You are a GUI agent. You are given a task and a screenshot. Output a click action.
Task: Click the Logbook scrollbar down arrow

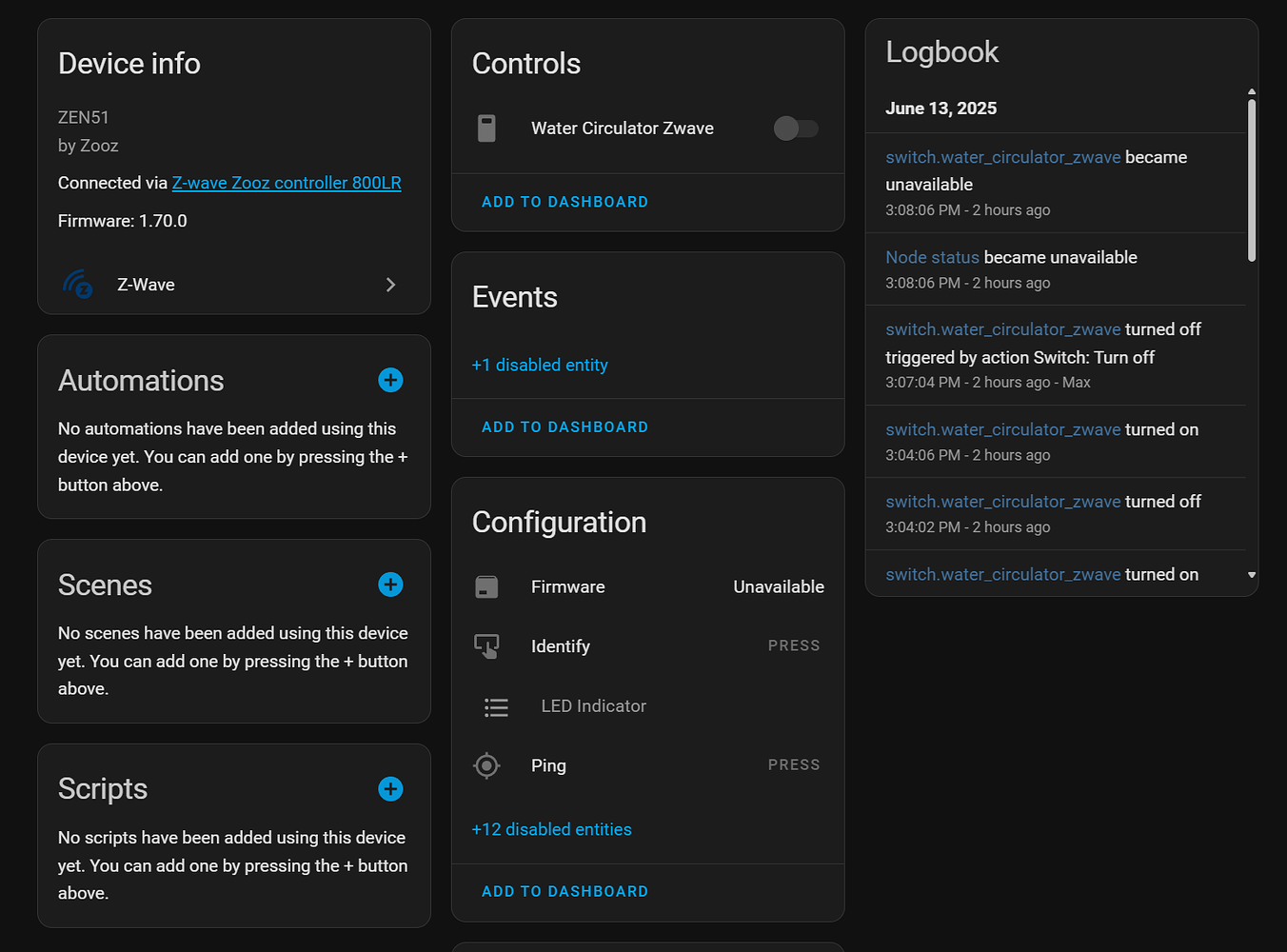[1252, 575]
